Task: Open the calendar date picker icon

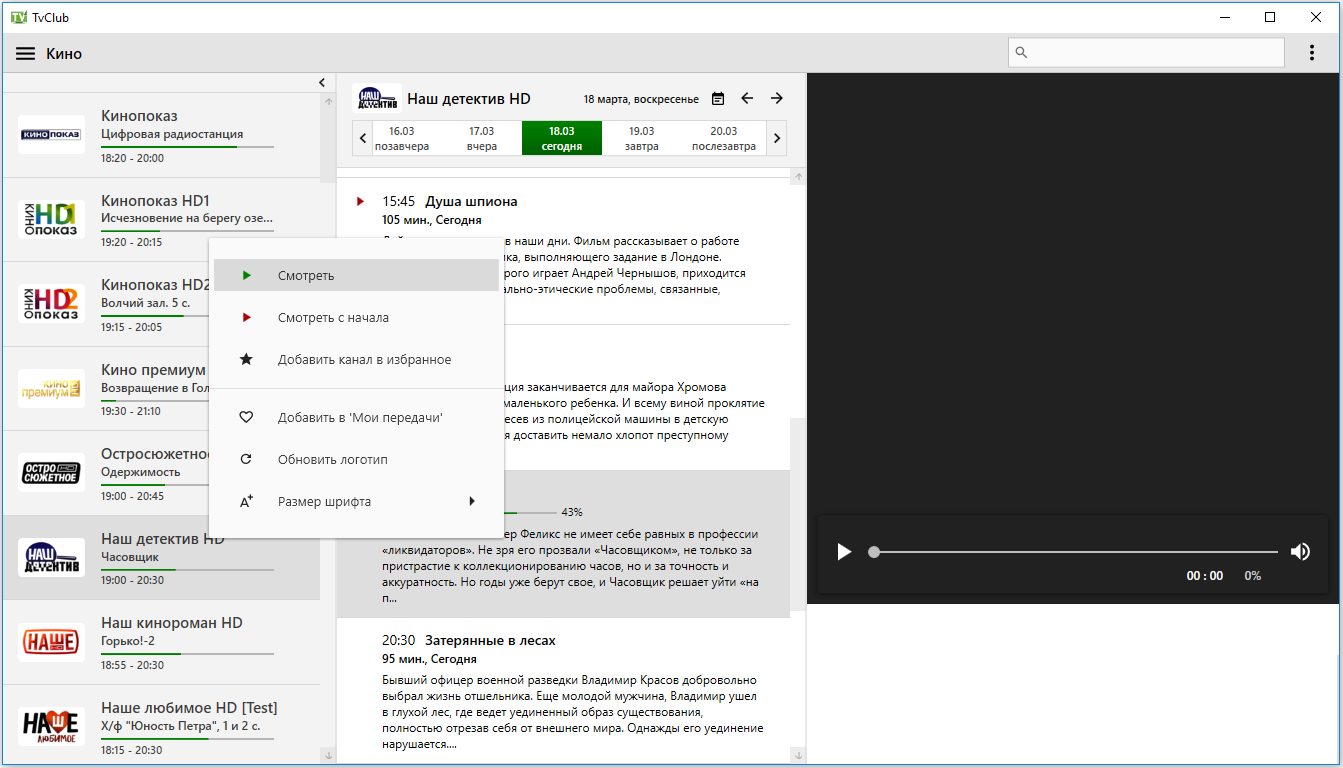Action: click(718, 98)
